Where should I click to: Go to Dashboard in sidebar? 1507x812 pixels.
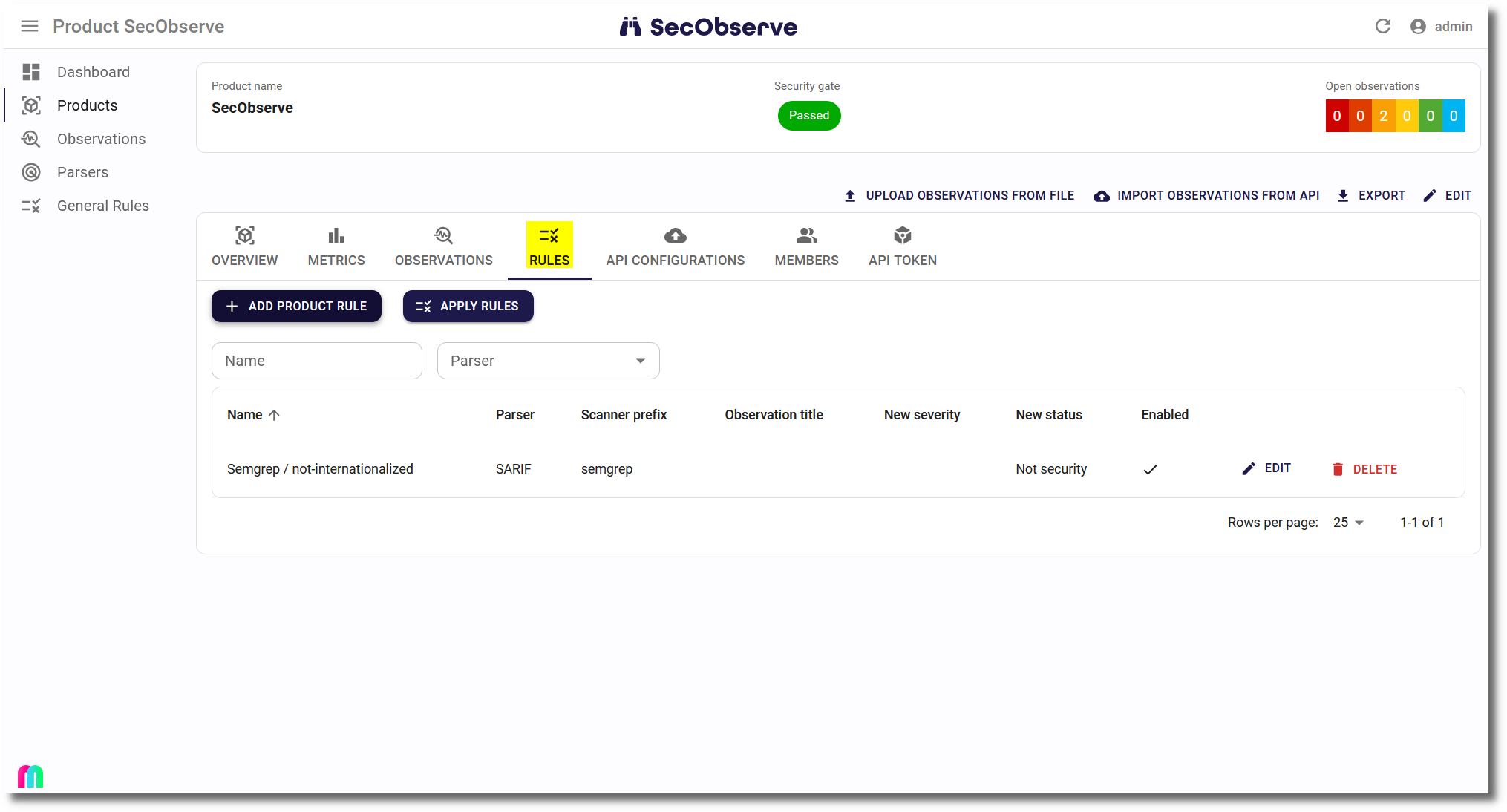(x=93, y=72)
